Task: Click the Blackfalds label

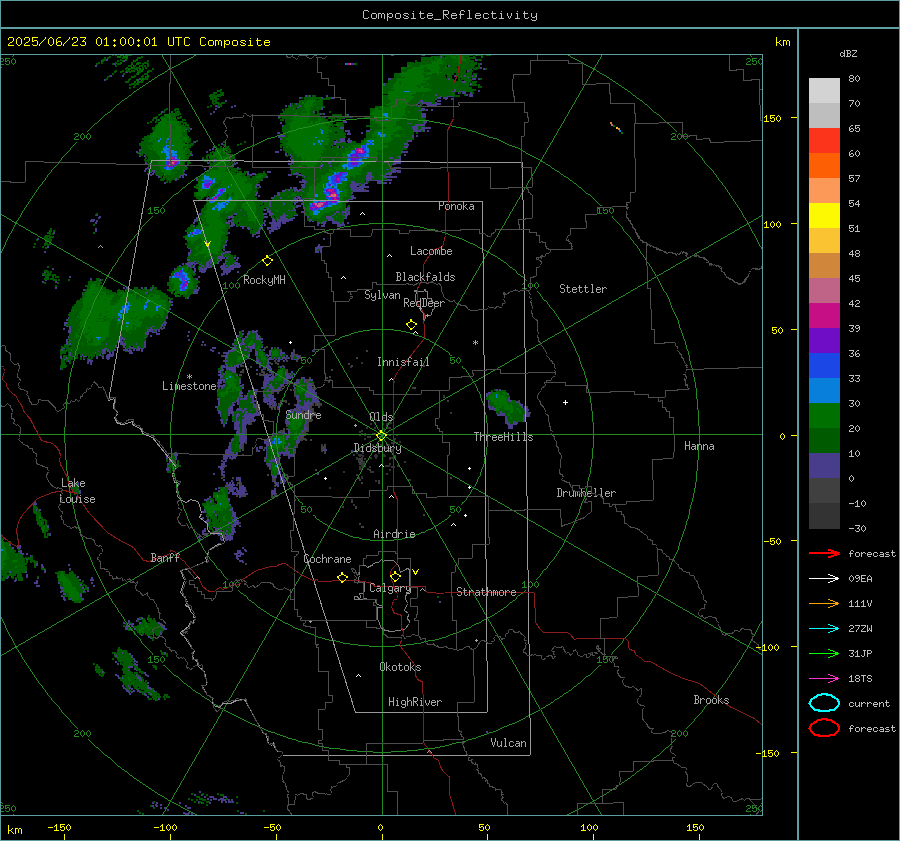Action: click(x=425, y=277)
